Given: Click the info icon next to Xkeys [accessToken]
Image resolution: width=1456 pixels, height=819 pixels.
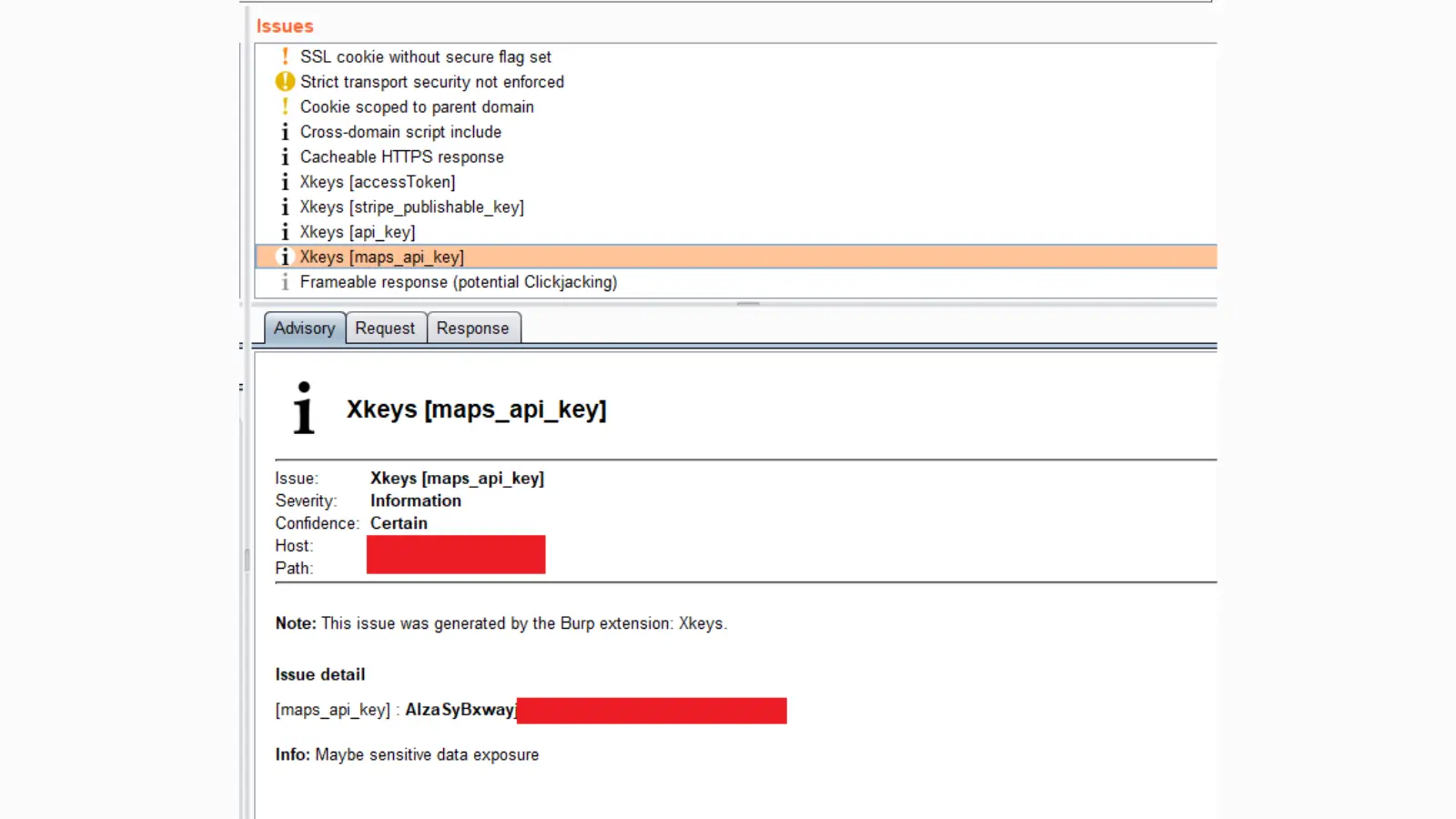Looking at the screenshot, I should tap(285, 182).
